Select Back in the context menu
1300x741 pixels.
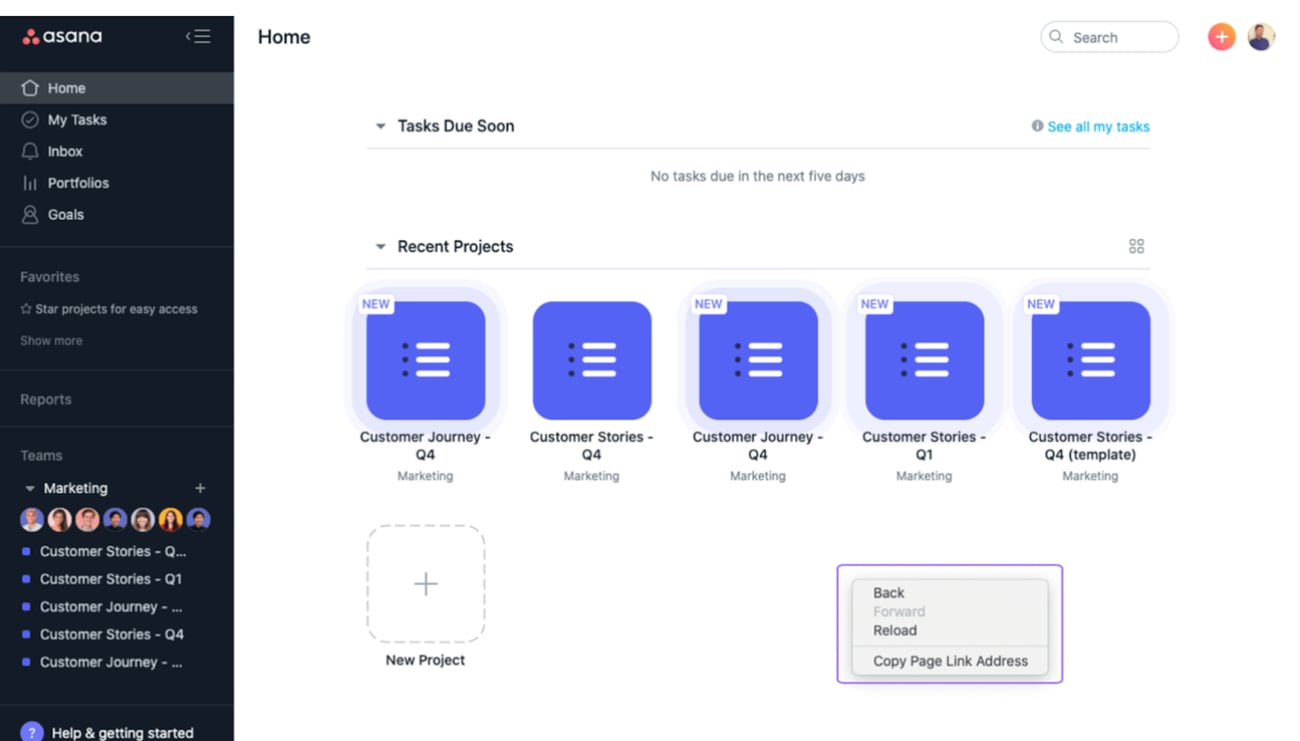(888, 592)
